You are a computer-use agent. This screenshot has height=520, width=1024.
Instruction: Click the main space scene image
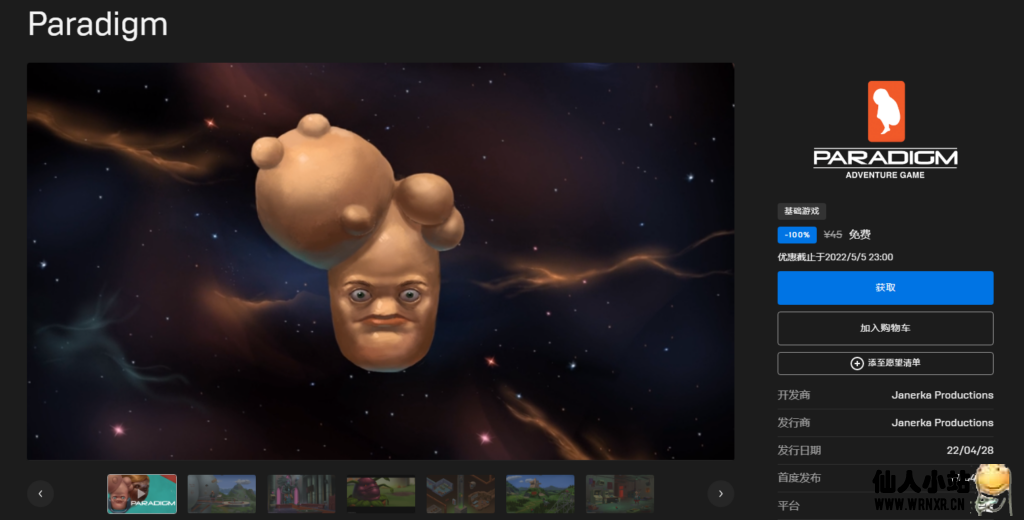(381, 261)
